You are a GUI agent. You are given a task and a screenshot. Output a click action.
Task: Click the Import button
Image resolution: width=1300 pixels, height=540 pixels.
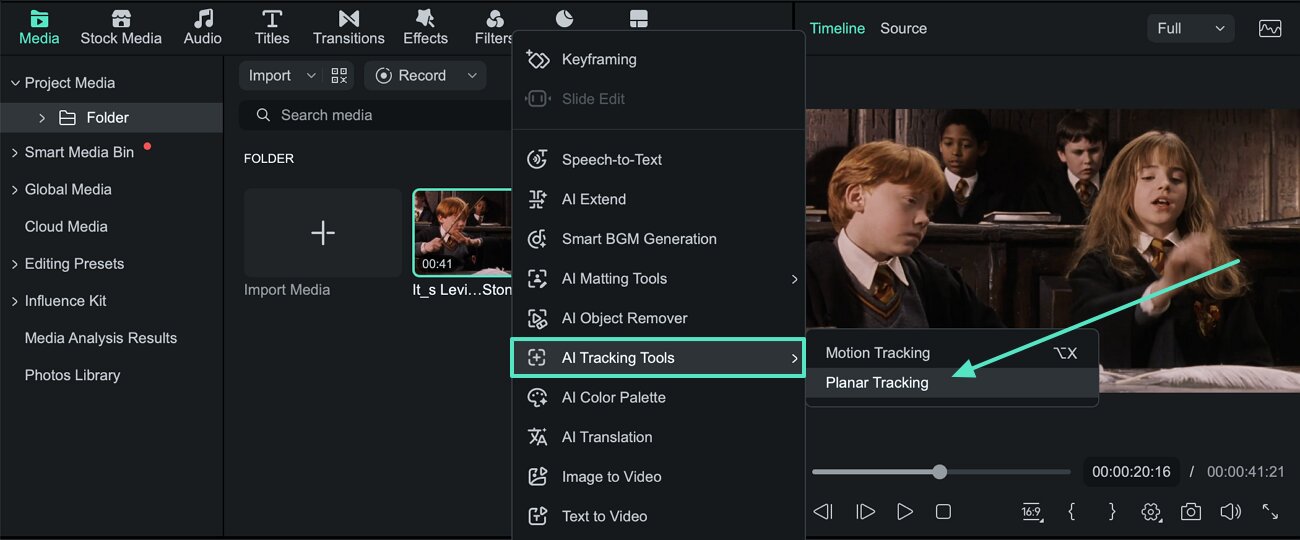270,75
